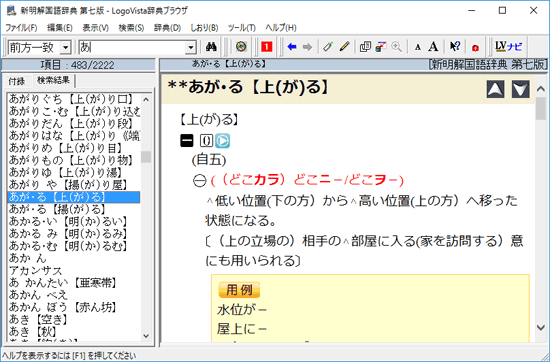The width and height of the screenshot is (550, 362).
Task: Open the 編集(E) menu
Action: pyautogui.click(x=60, y=28)
